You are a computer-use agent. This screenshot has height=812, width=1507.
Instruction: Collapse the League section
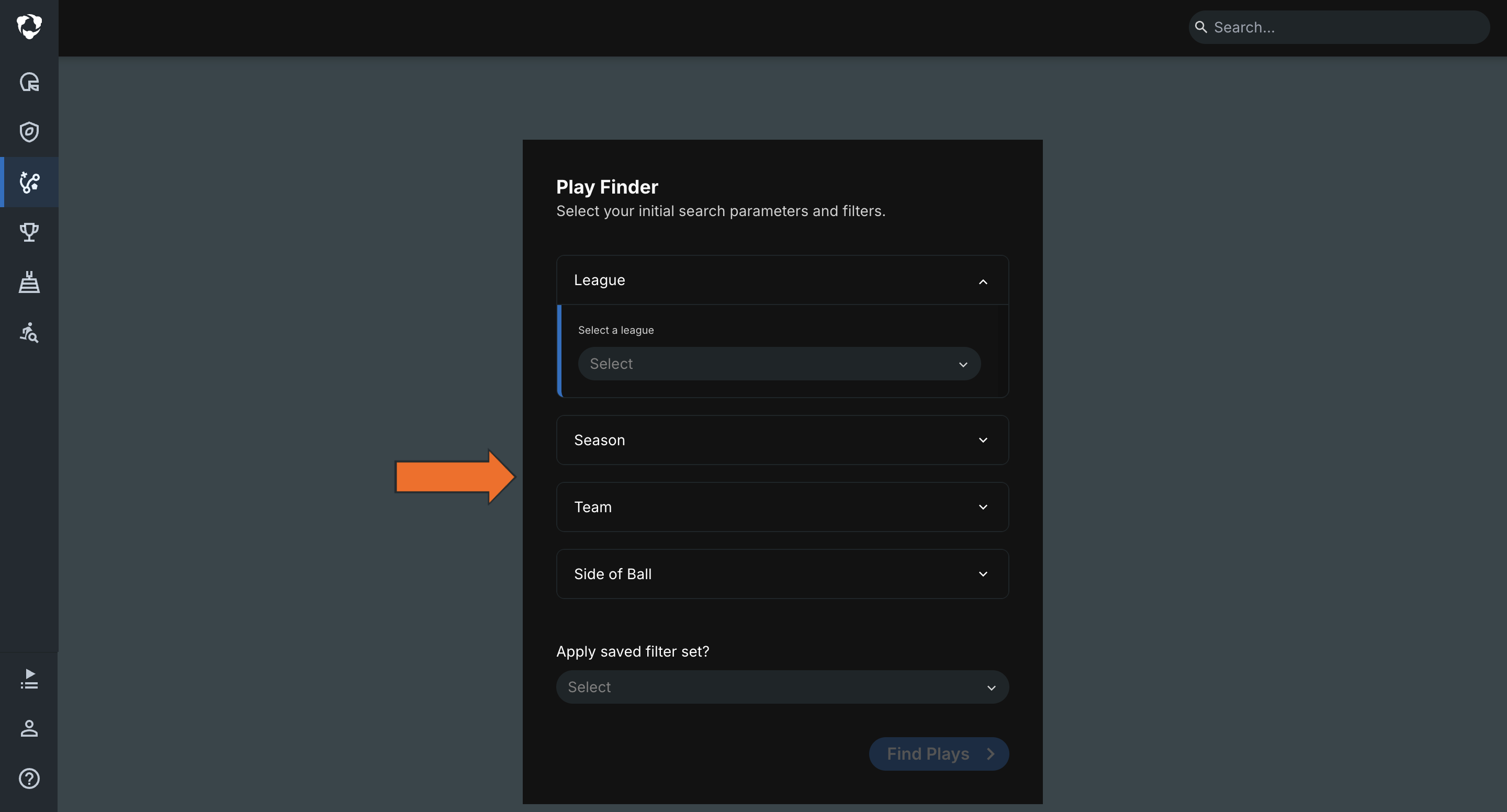coord(782,280)
